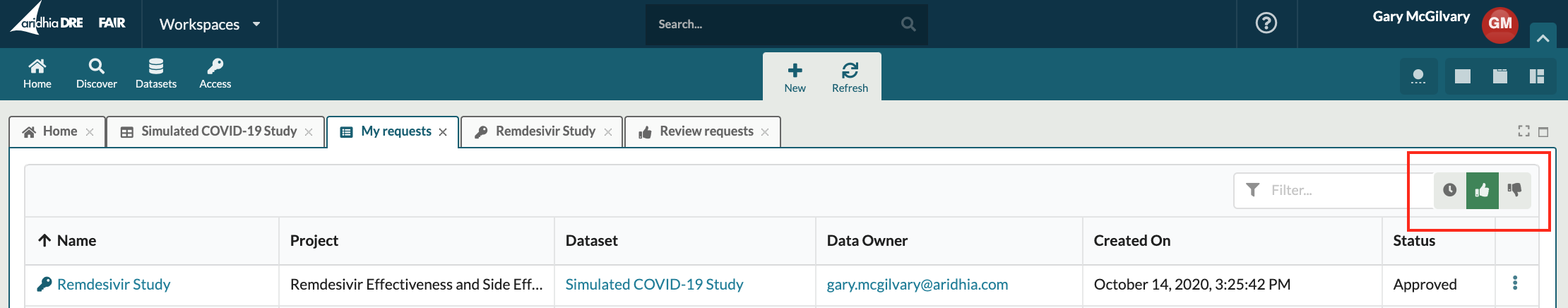Click the Gary McGilvary user name
Image resolution: width=1568 pixels, height=308 pixels.
coord(1421,16)
